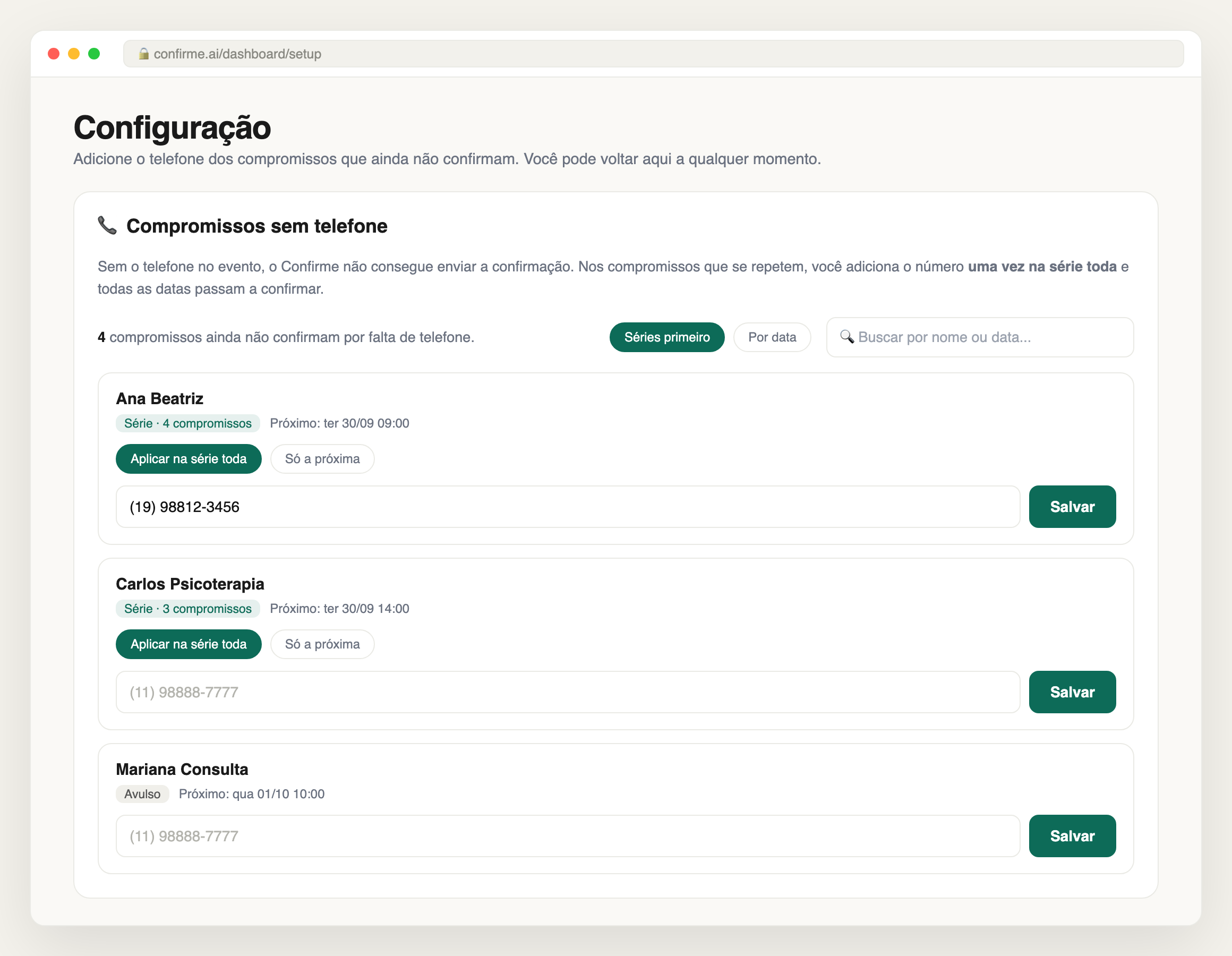The height and width of the screenshot is (956, 1232).
Task: Click the phone icon beside Compromissos sem telefone
Action: click(107, 225)
